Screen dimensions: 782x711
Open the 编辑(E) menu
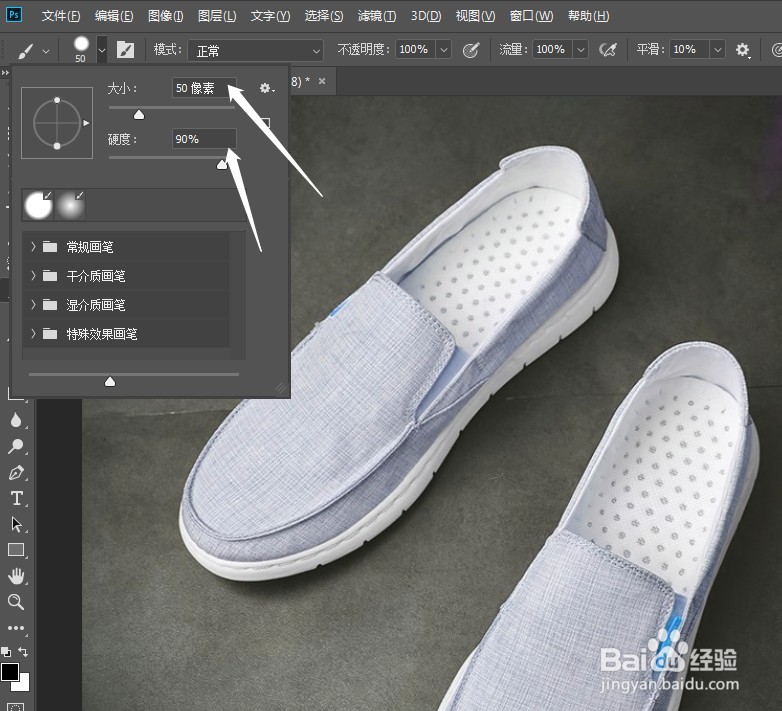click(x=114, y=16)
